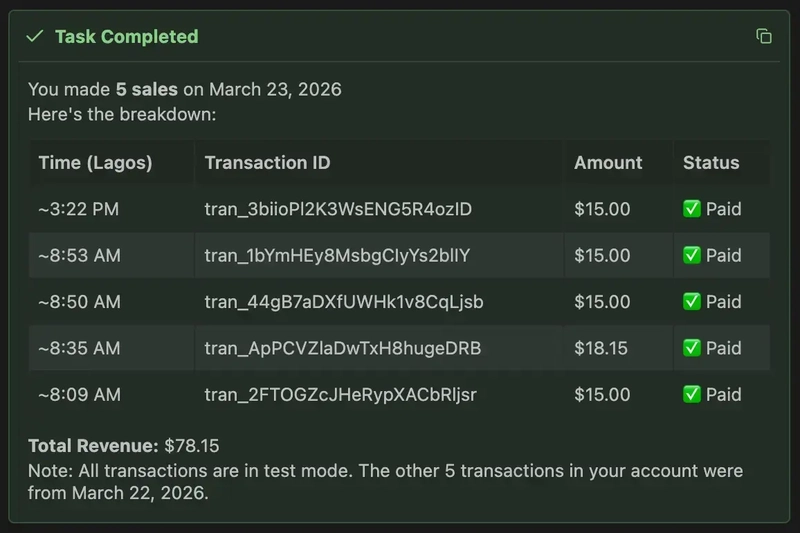
Task: Select transaction tran_ApPCVZlaDwTxH8hugeDRB
Action: tap(343, 348)
